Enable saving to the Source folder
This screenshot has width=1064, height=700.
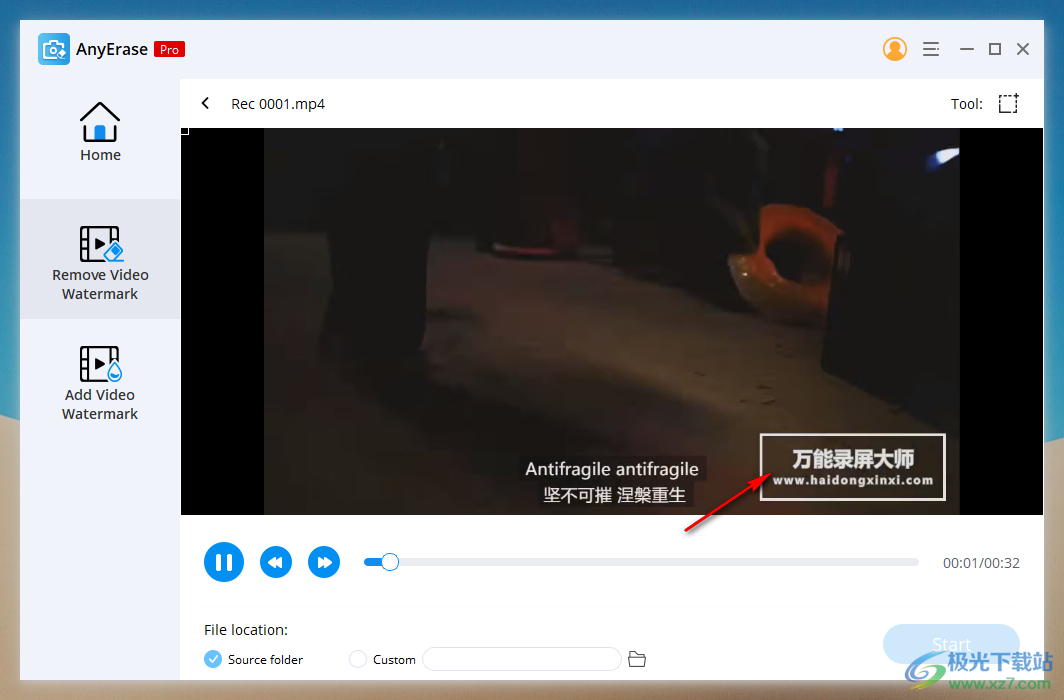(x=212, y=659)
